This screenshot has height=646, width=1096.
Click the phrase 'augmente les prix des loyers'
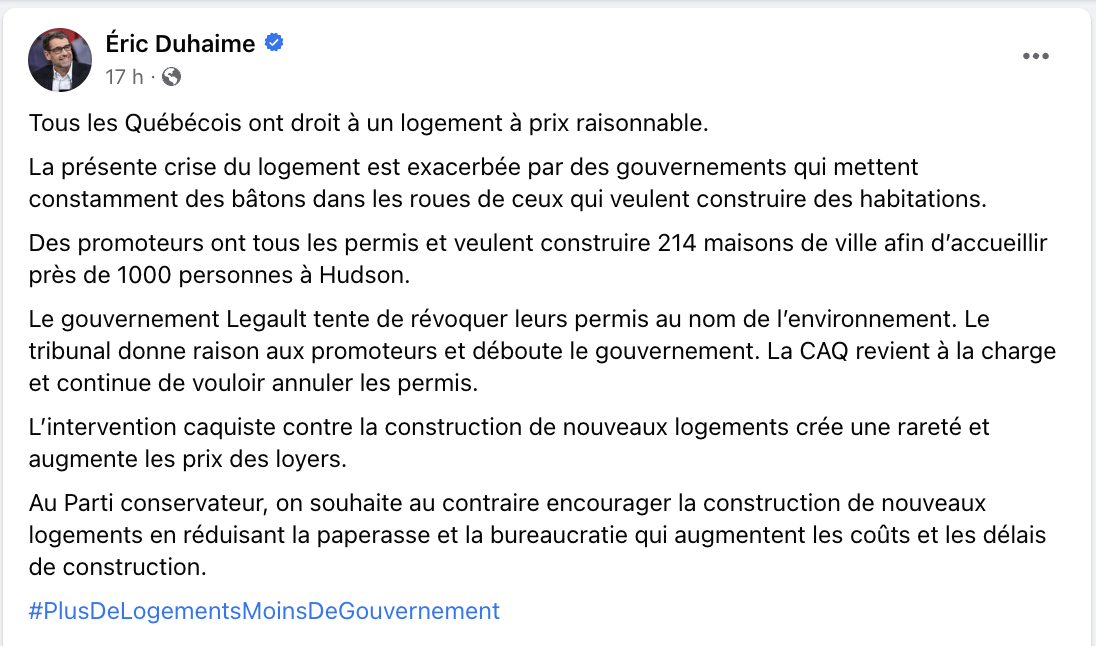(186, 459)
